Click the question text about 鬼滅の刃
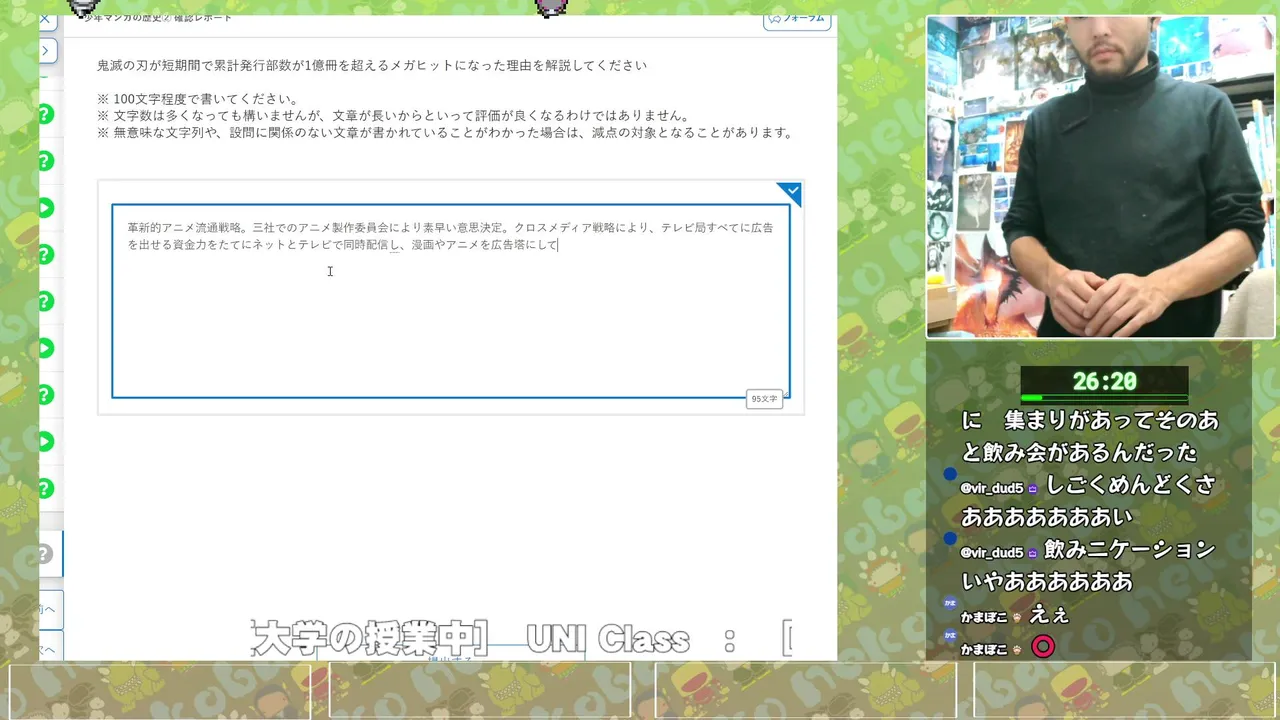The width and height of the screenshot is (1280, 720). [x=372, y=65]
